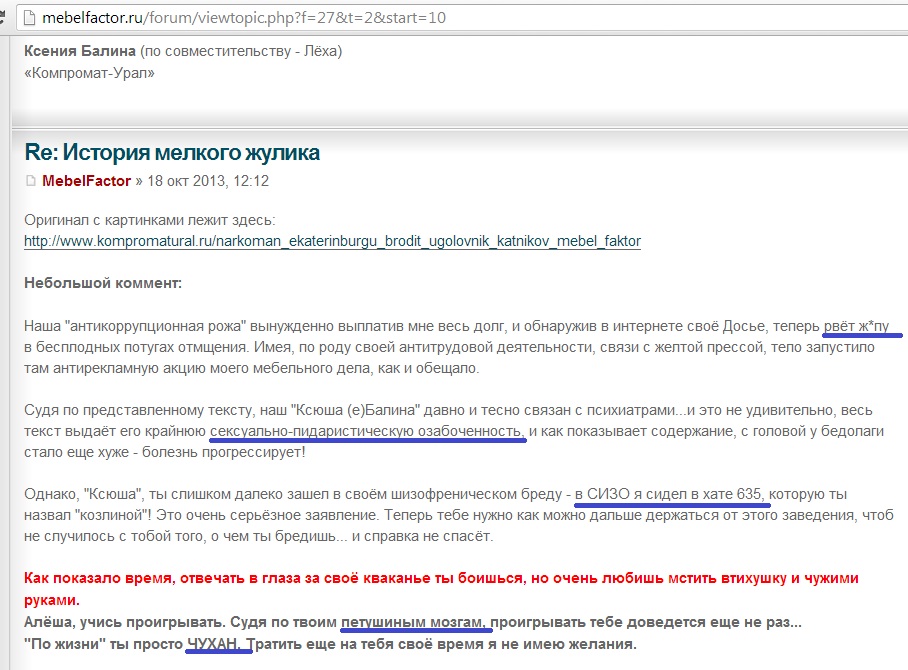This screenshot has height=670, width=908.
Task: Click the heading 'Небольшой коммент:'
Action: (103, 283)
